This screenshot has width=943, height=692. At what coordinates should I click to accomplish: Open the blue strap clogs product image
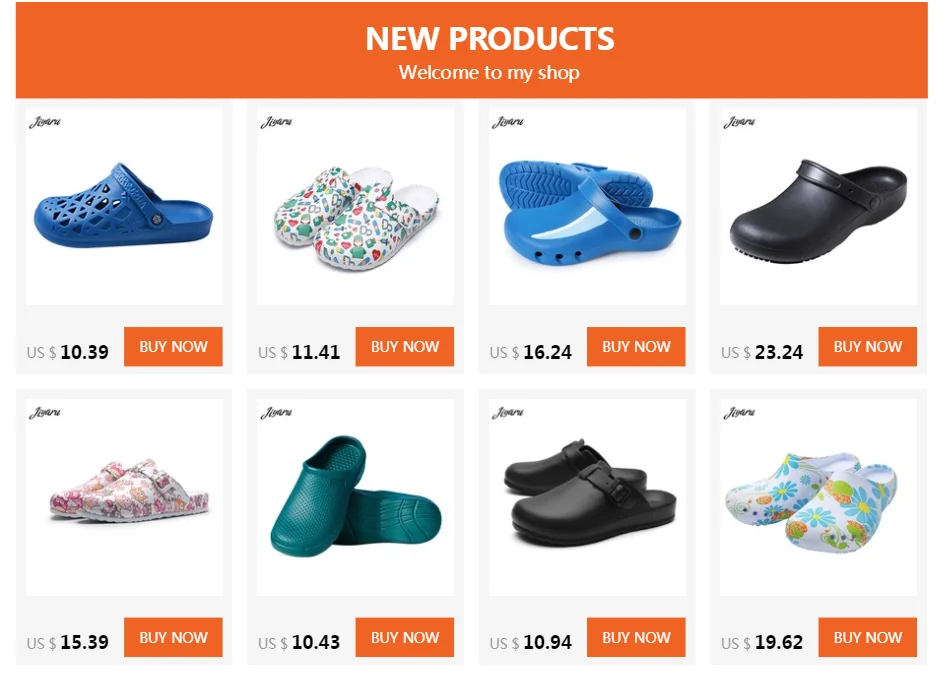(x=587, y=206)
